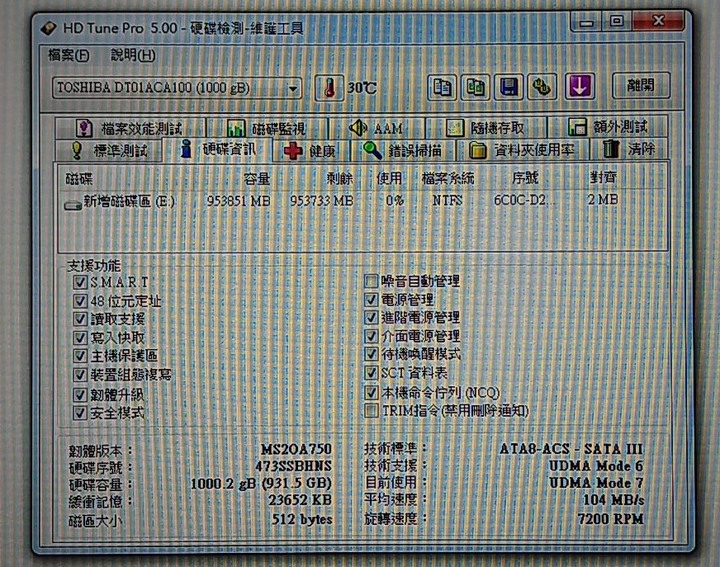Image resolution: width=720 pixels, height=567 pixels.
Task: Switch to the 隨機存取 tab
Action: (x=486, y=128)
